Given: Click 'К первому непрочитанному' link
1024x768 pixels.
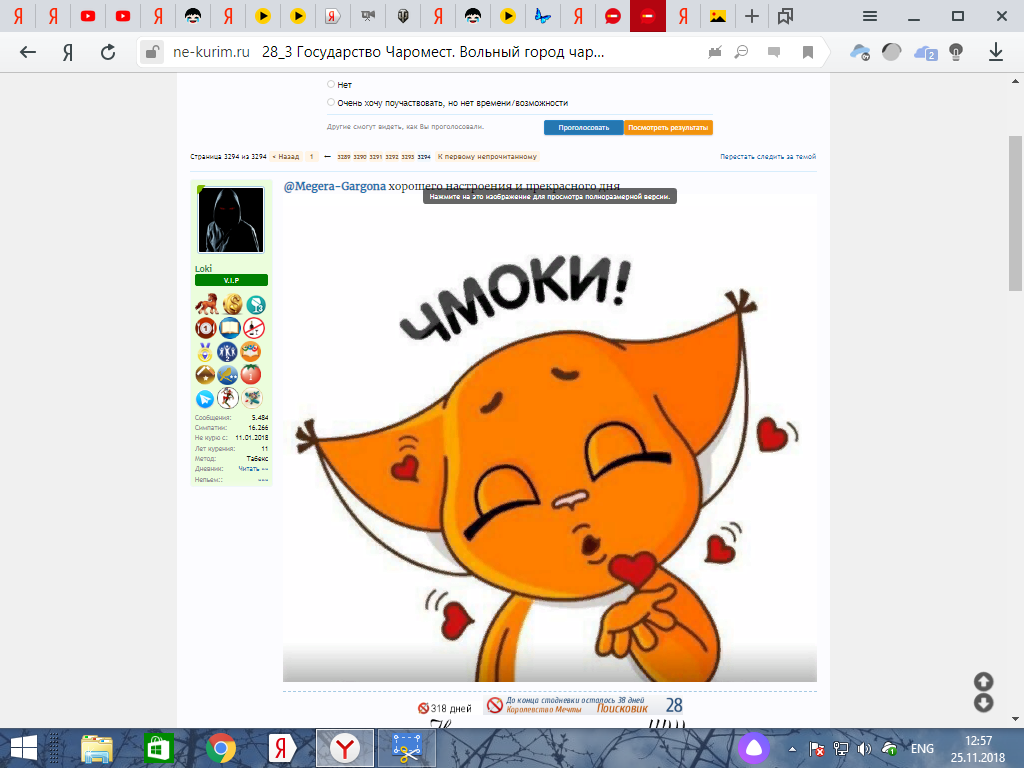Looking at the screenshot, I should [487, 157].
